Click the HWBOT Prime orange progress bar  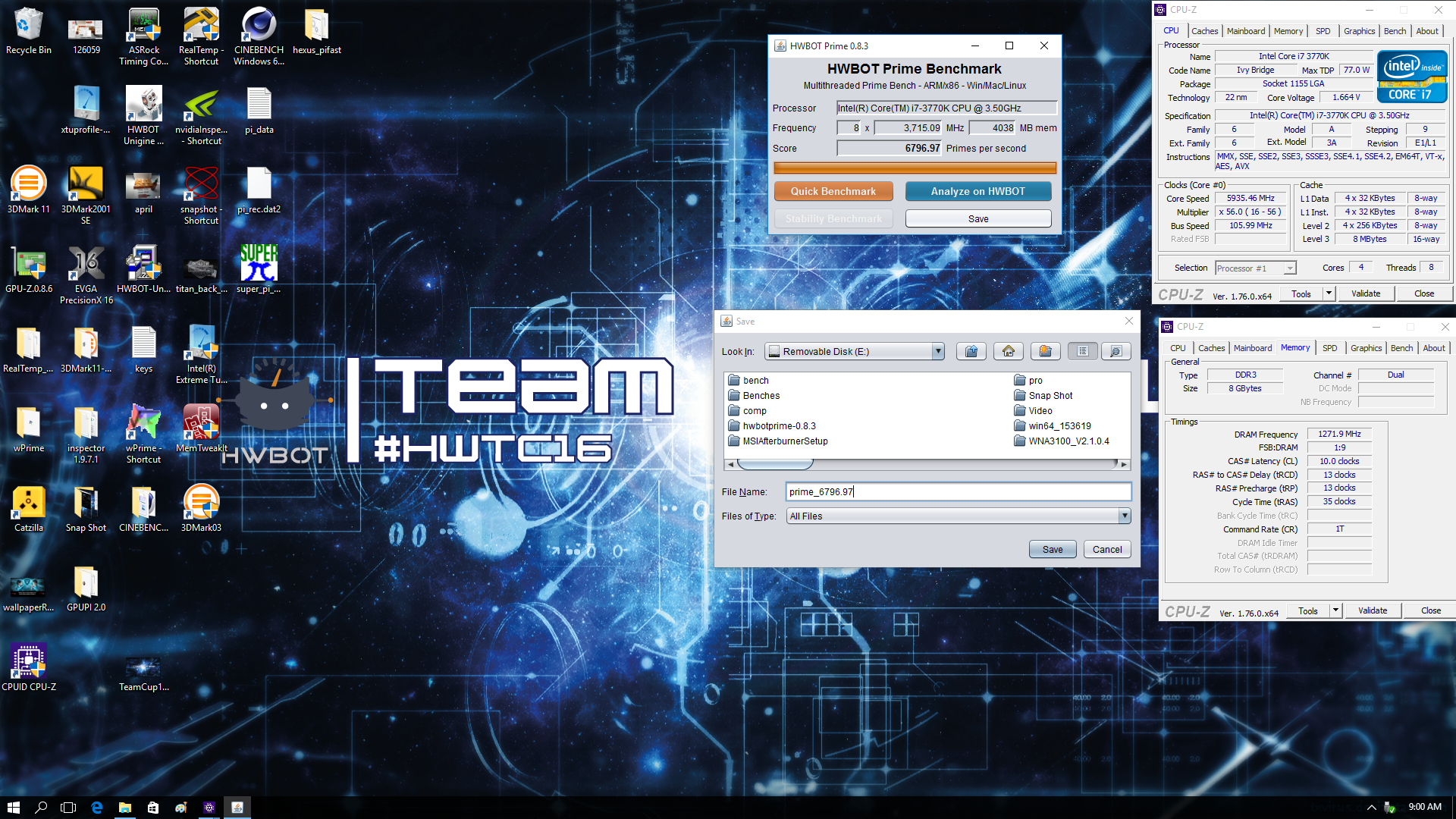point(915,168)
